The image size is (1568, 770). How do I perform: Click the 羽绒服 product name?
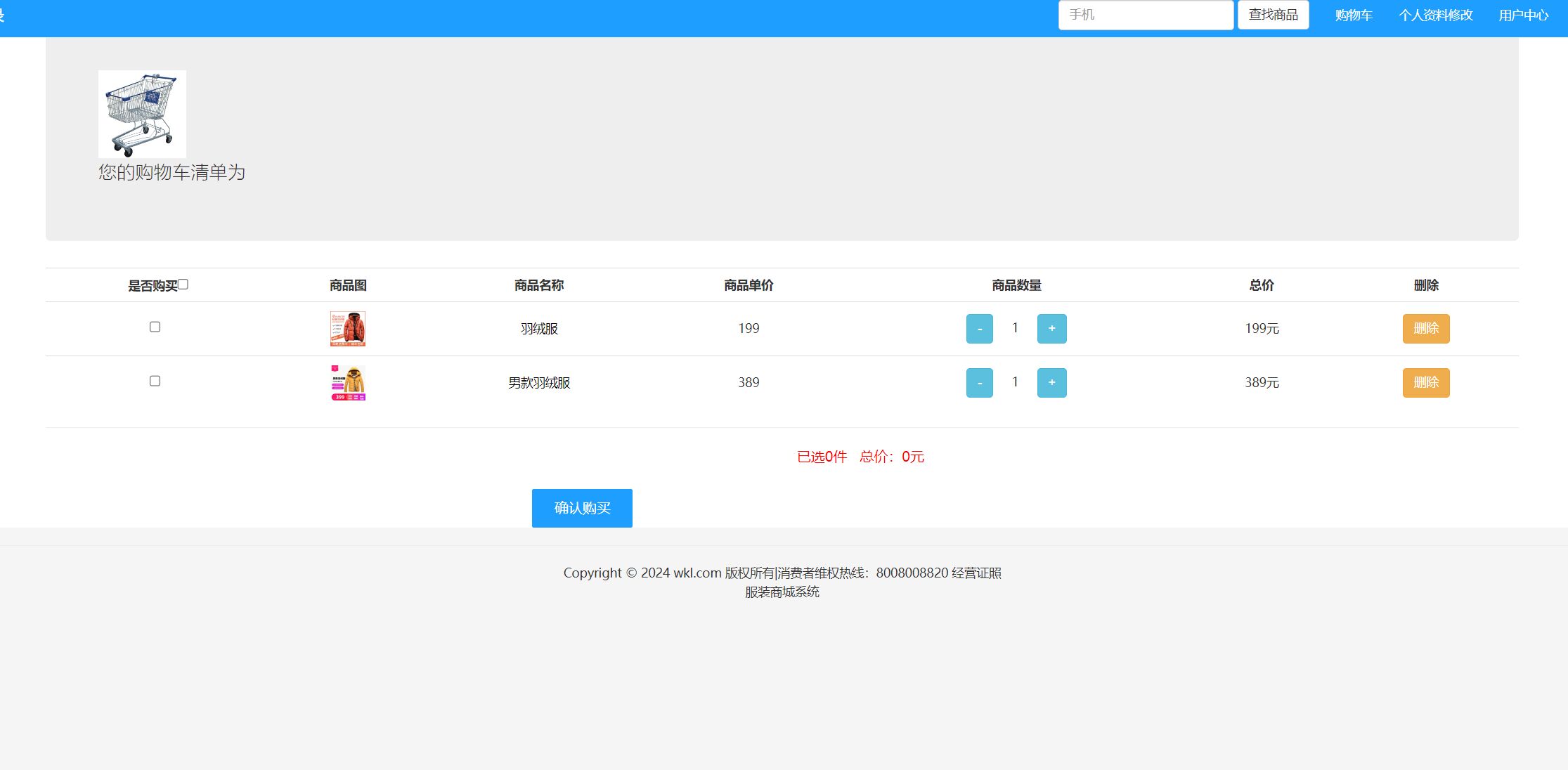pos(539,329)
